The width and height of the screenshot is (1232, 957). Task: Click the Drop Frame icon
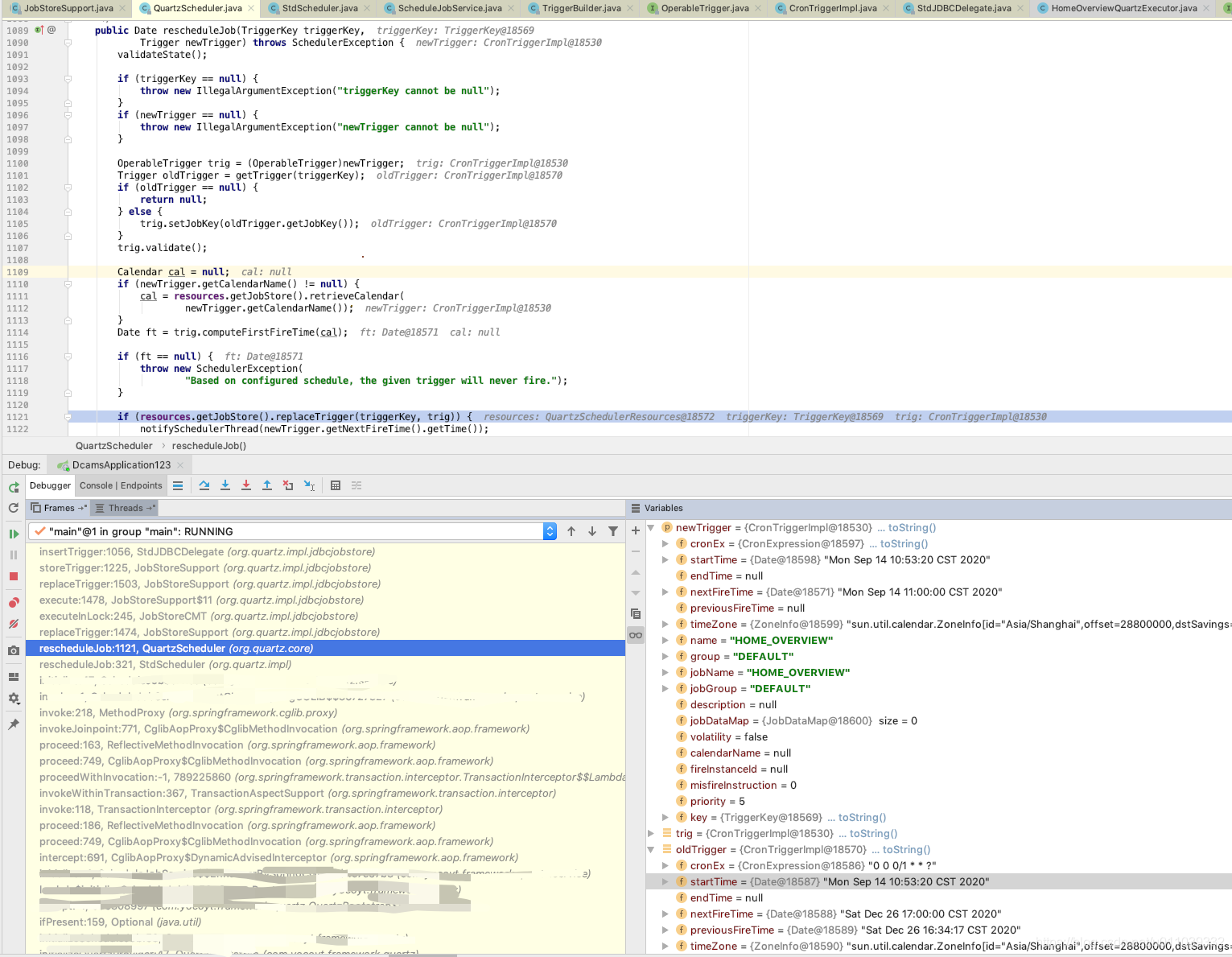click(288, 485)
